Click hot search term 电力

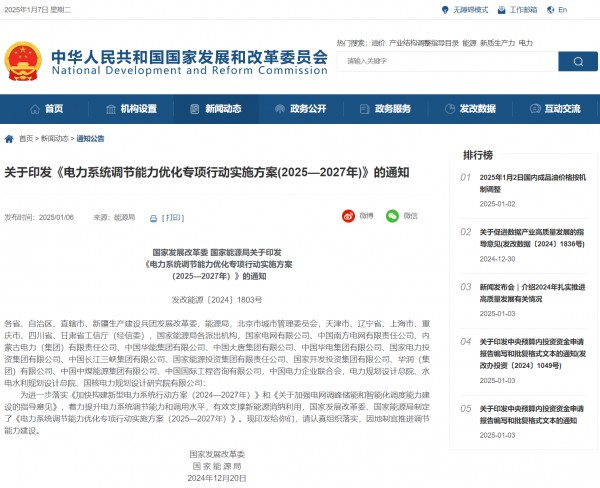[x=526, y=43]
